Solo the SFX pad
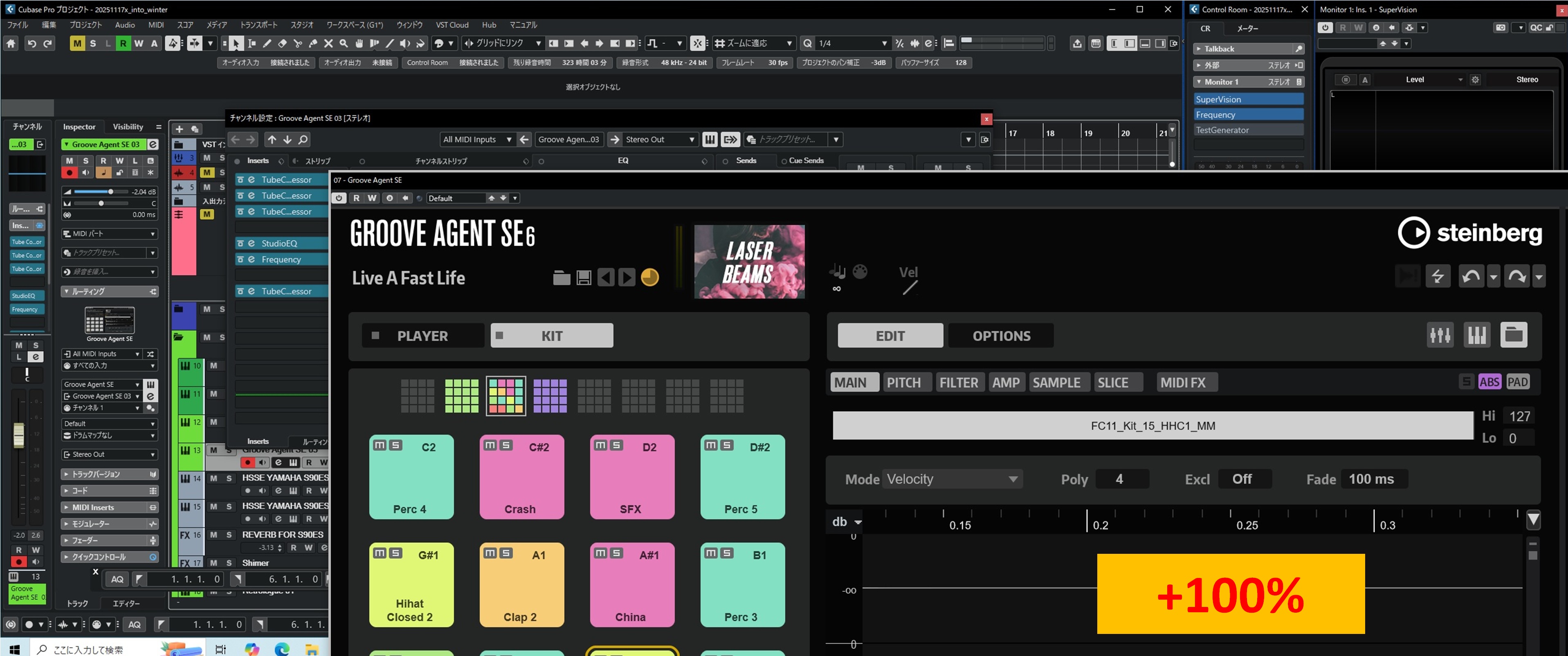 coord(617,445)
